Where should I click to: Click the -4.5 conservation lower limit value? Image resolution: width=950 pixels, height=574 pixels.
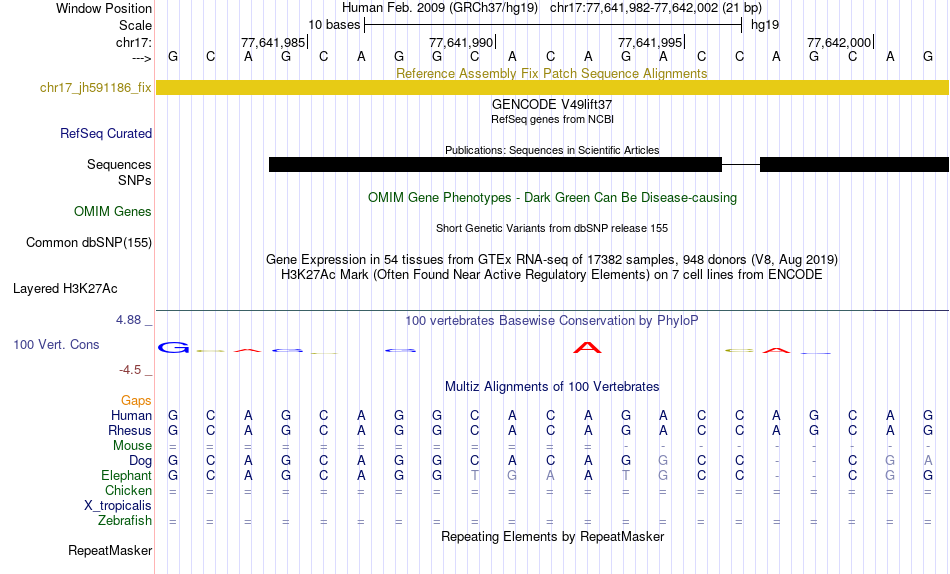click(130, 370)
